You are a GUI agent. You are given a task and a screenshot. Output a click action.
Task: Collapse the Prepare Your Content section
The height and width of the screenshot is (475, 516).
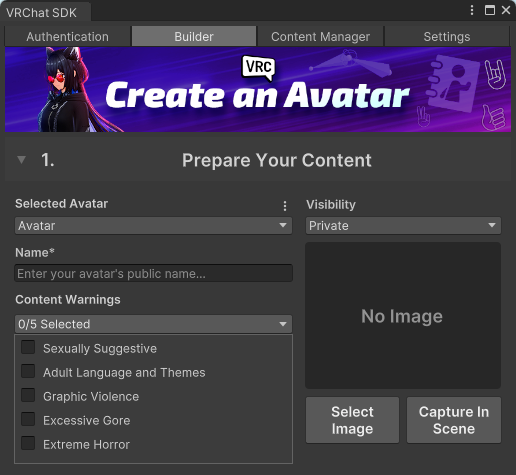pos(21,160)
